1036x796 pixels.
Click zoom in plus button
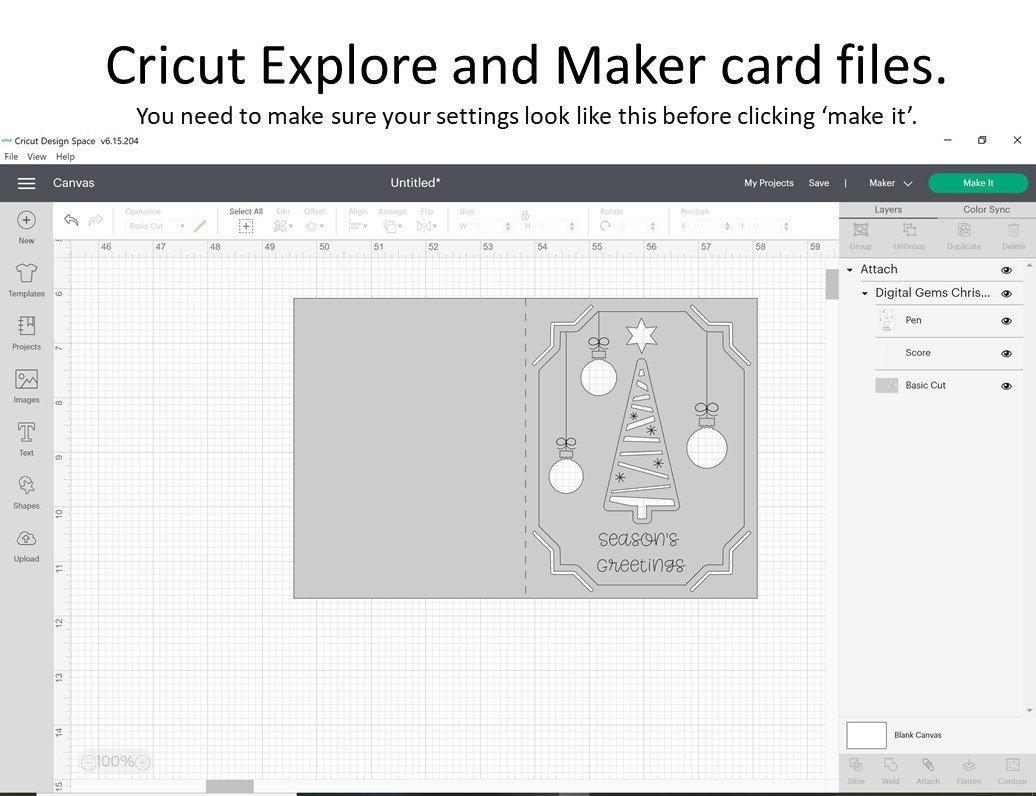(x=142, y=762)
